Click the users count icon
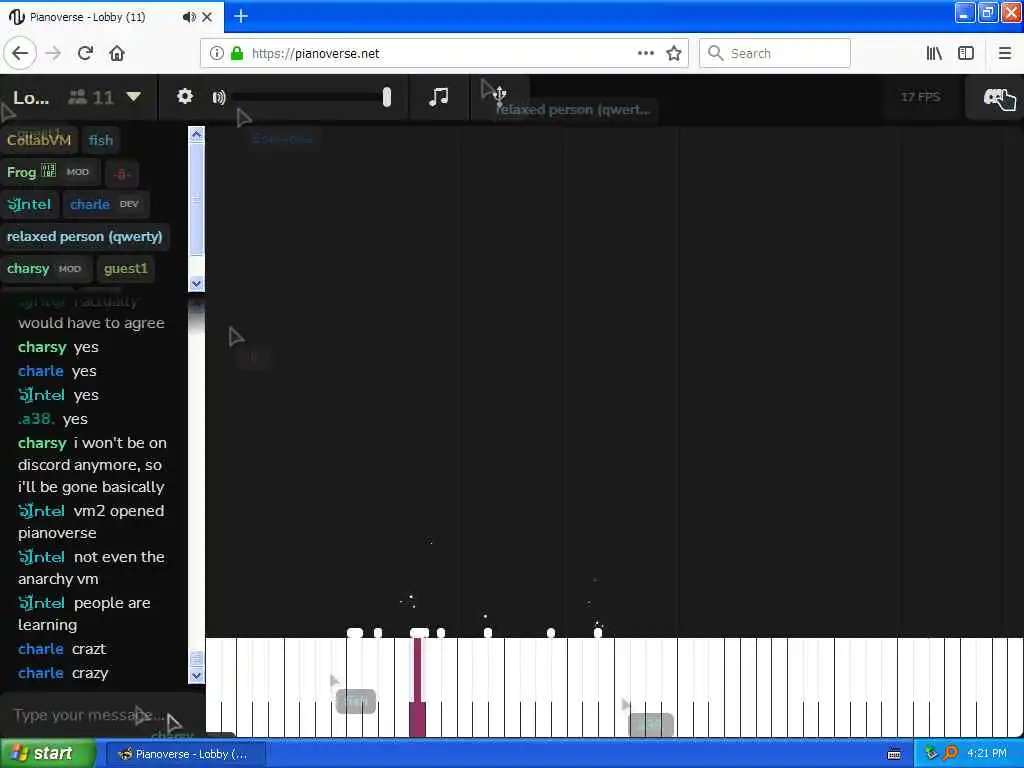The height and width of the screenshot is (768, 1024). click(x=78, y=97)
